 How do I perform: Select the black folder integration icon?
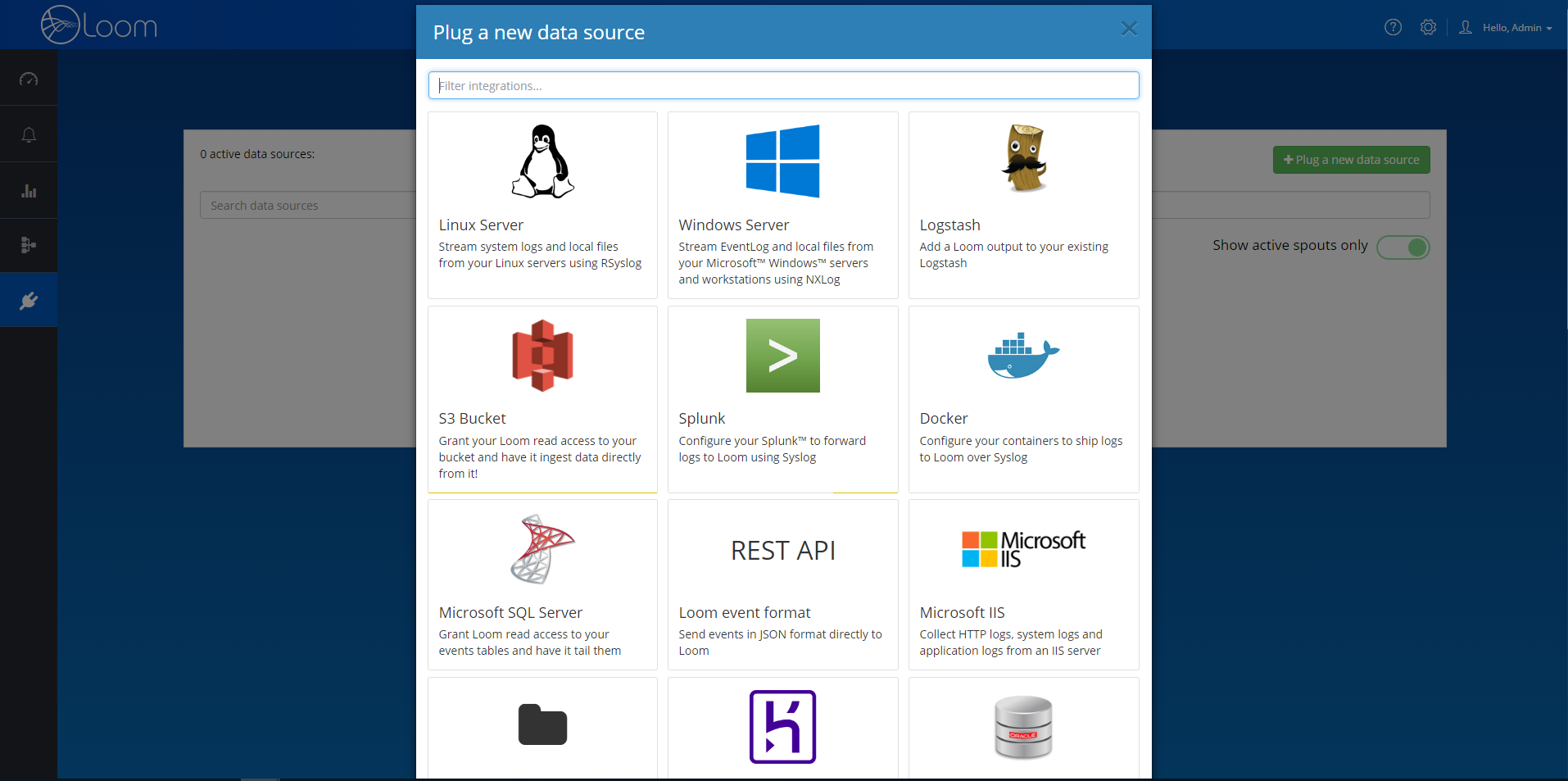pos(542,724)
